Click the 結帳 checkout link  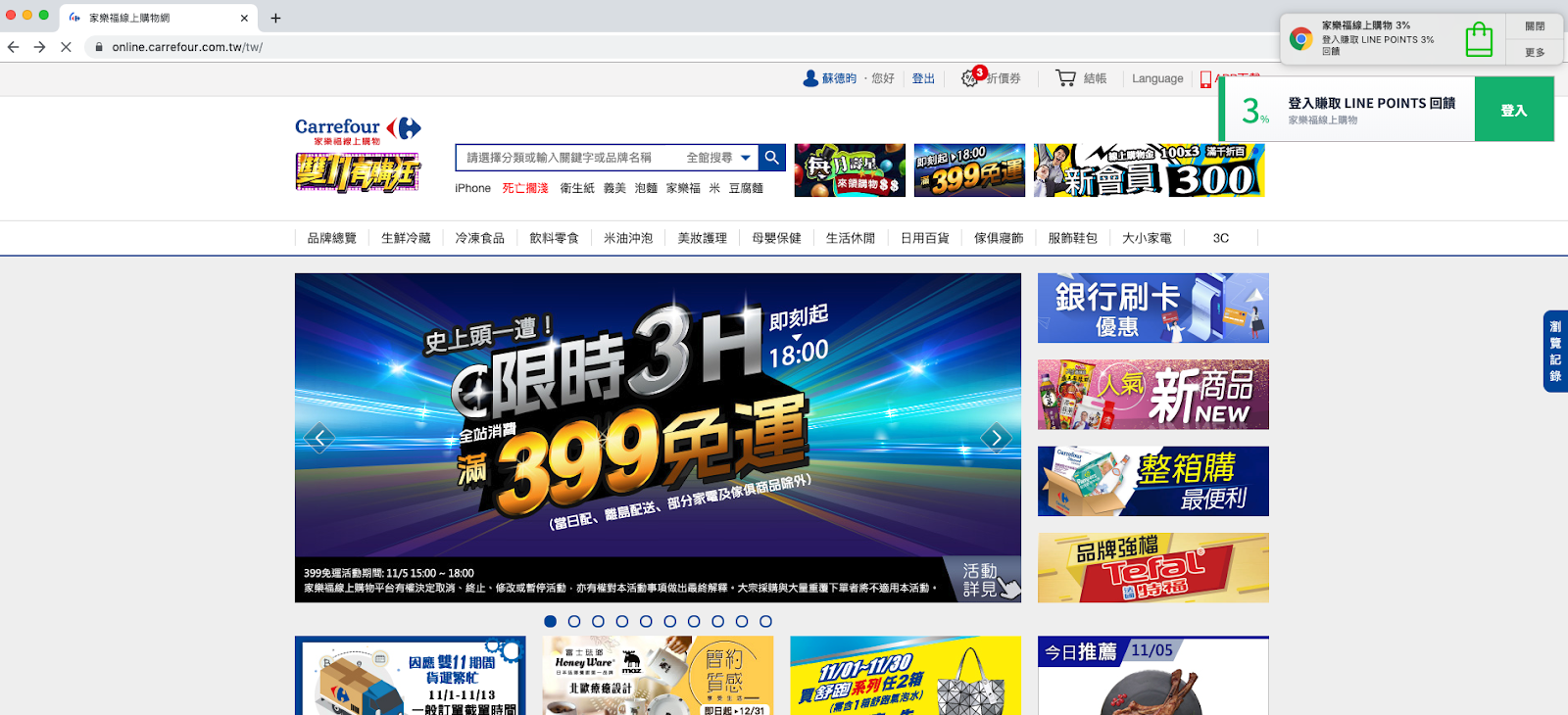(x=1095, y=78)
